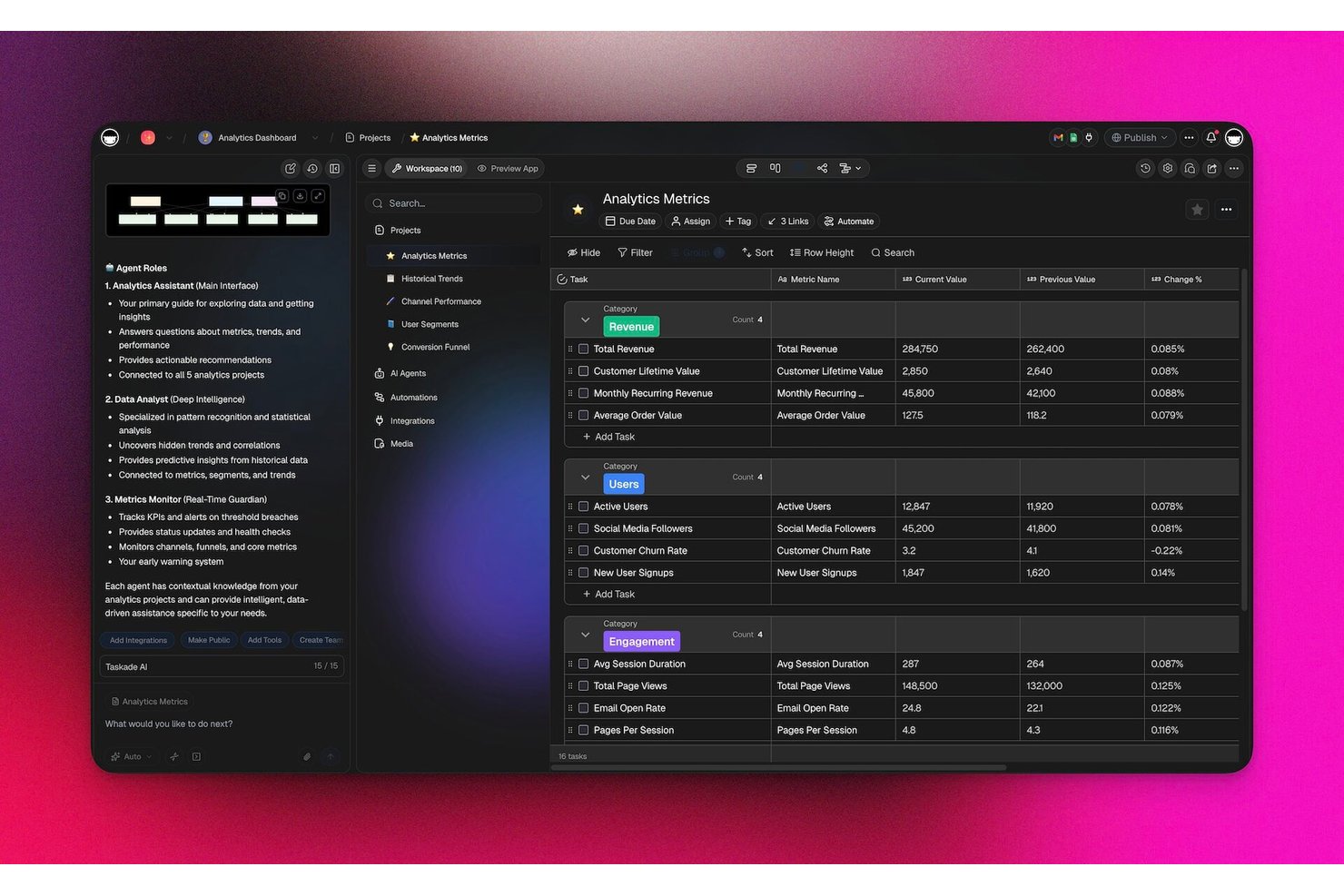This screenshot has width=1344, height=896.
Task: Toggle agent panel sidebar layout icon
Action: click(x=334, y=168)
